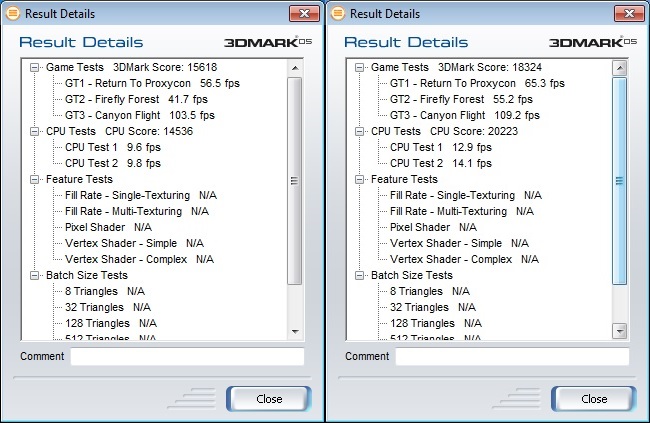Select Fill Rate - Single-Texturing in right window
The height and width of the screenshot is (423, 650).
coord(466,195)
